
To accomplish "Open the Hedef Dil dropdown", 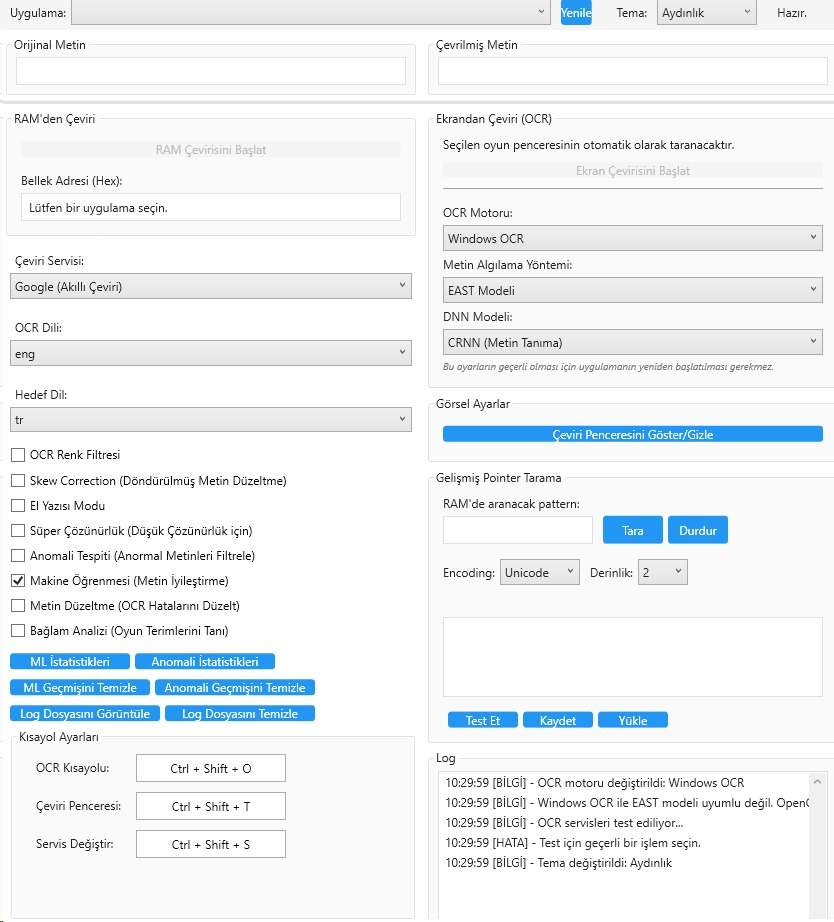I will [210, 419].
